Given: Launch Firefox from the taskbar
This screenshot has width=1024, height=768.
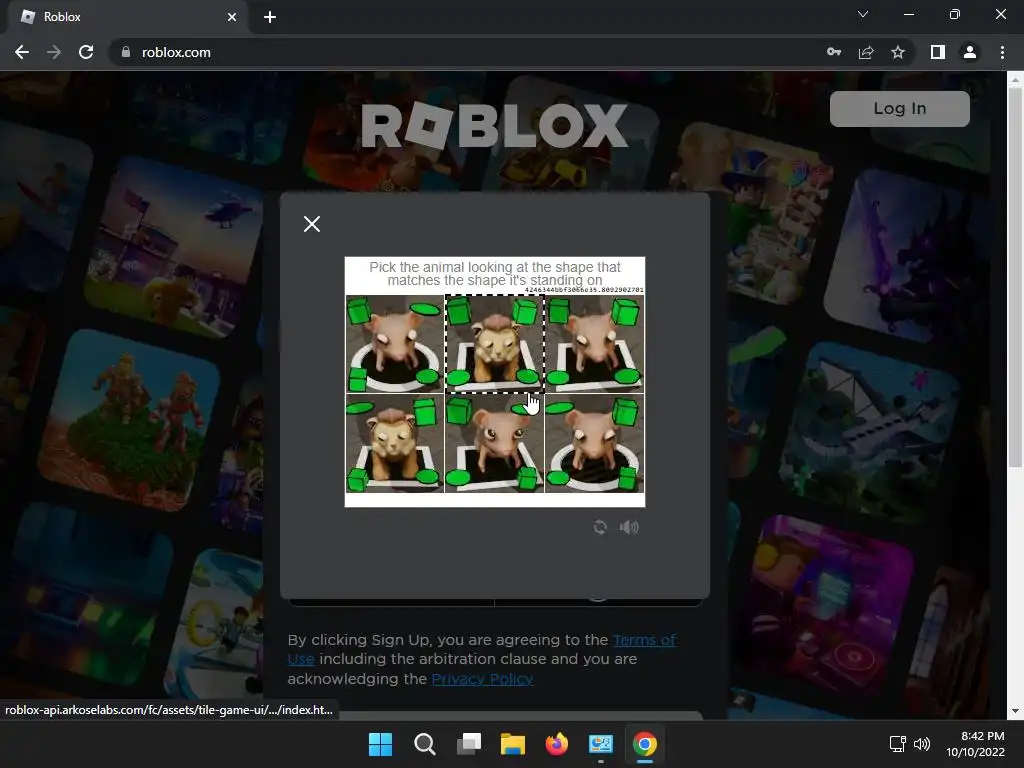Looking at the screenshot, I should coord(556,744).
